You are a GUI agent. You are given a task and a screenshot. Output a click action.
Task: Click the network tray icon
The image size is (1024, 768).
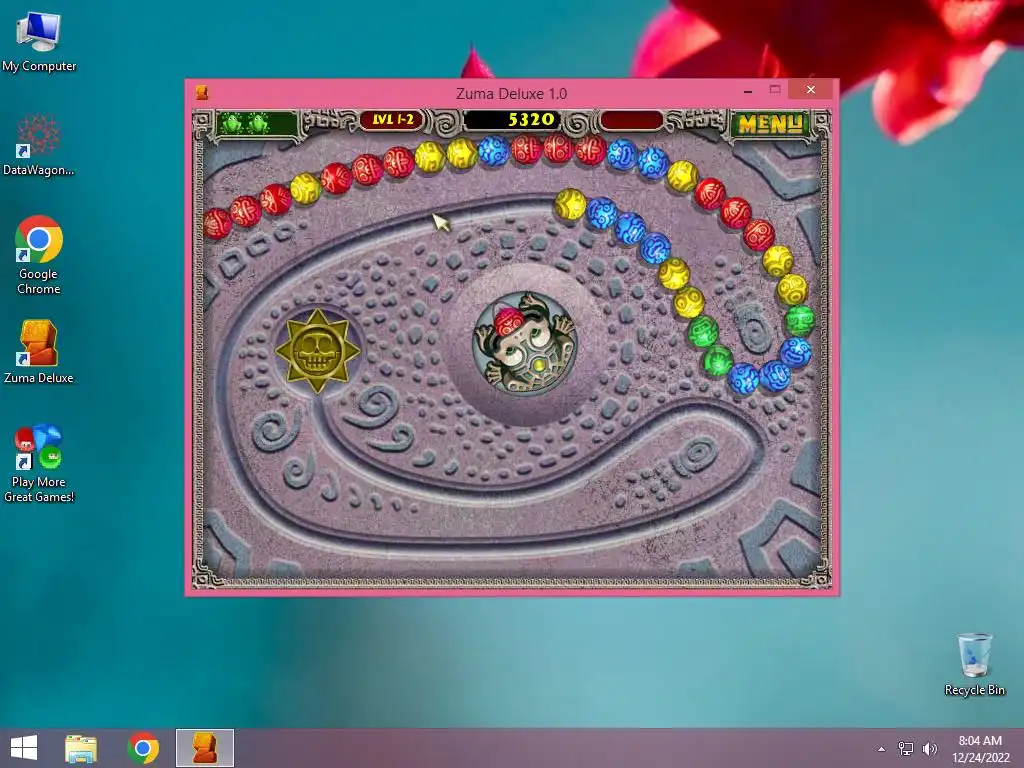pos(906,749)
